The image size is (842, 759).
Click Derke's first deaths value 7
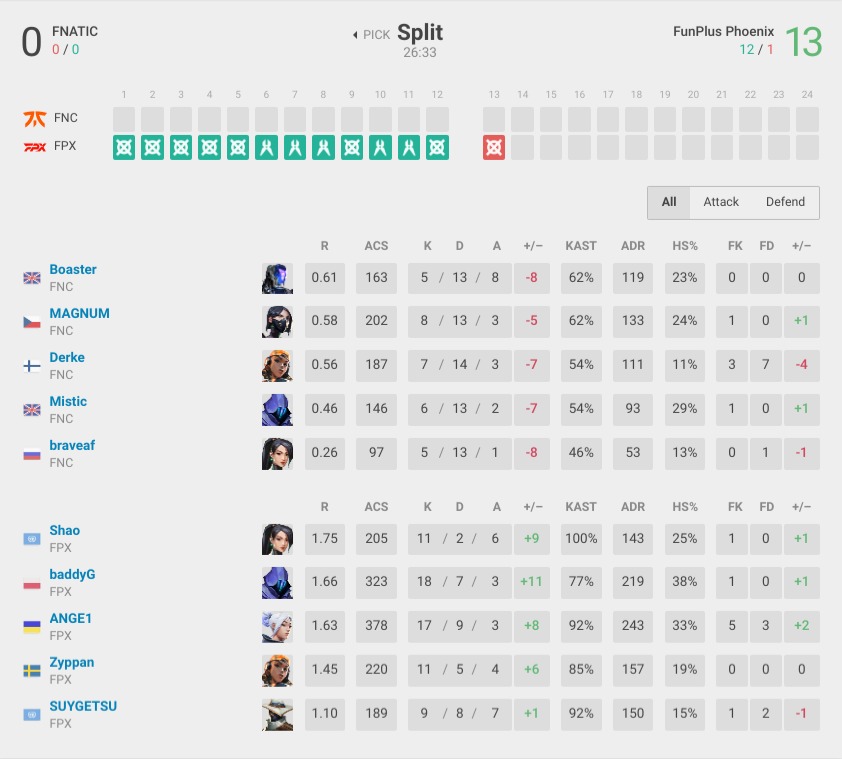pos(766,365)
